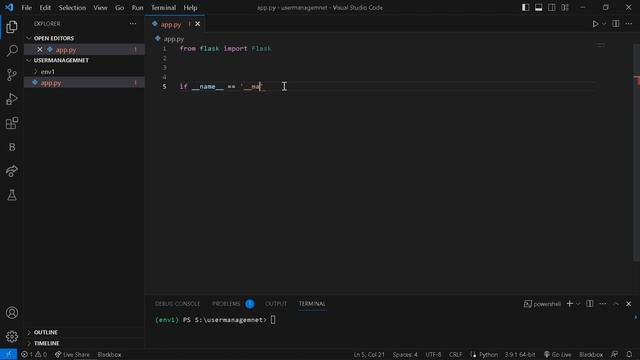Switch to the Output tab
This screenshot has height=360, width=640.
pos(276,304)
